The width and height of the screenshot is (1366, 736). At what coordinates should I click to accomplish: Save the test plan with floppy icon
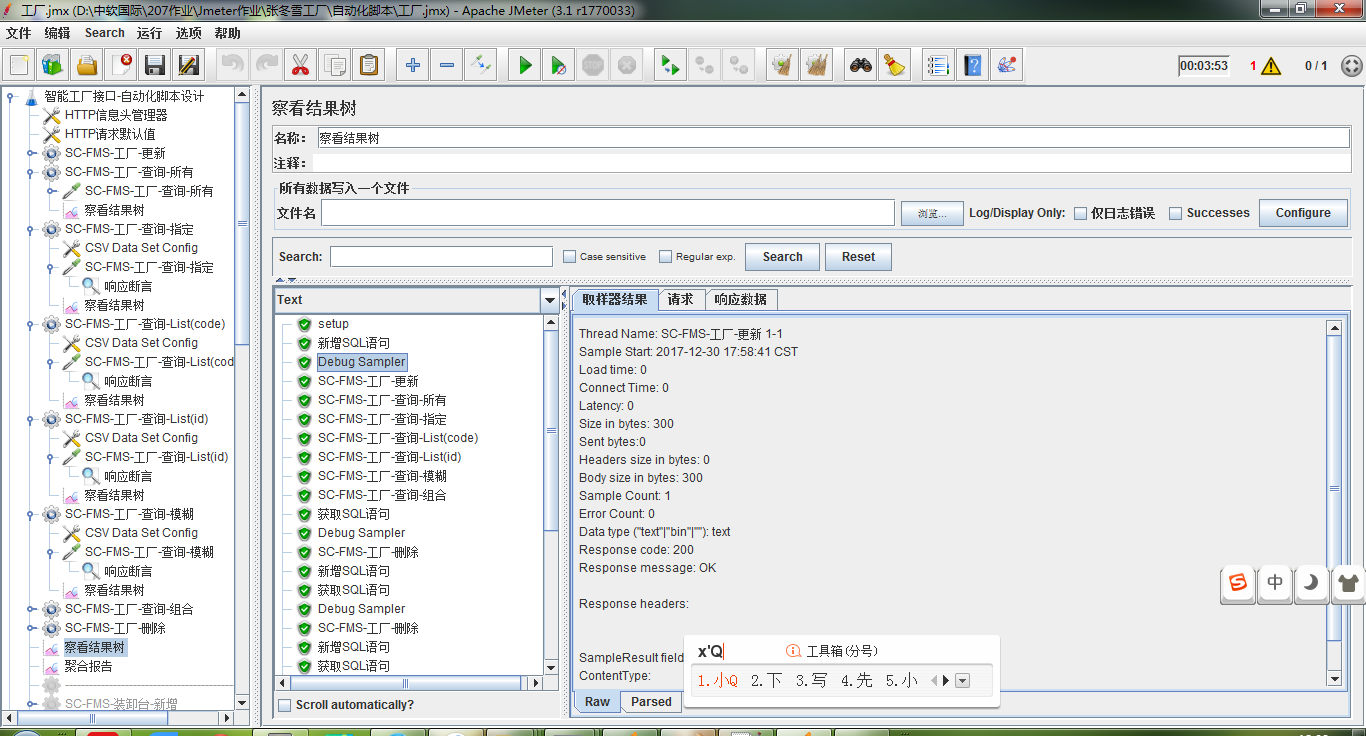155,66
